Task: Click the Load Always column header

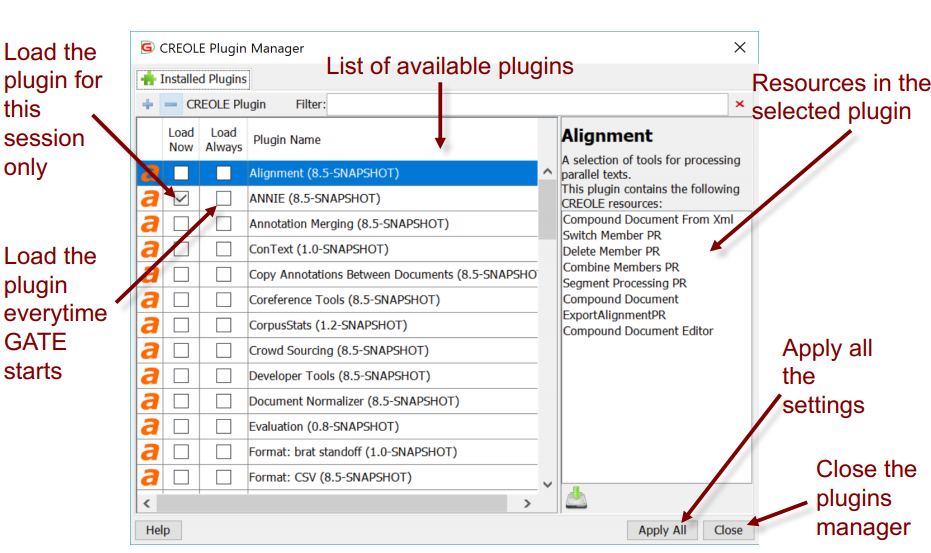Action: coord(223,140)
